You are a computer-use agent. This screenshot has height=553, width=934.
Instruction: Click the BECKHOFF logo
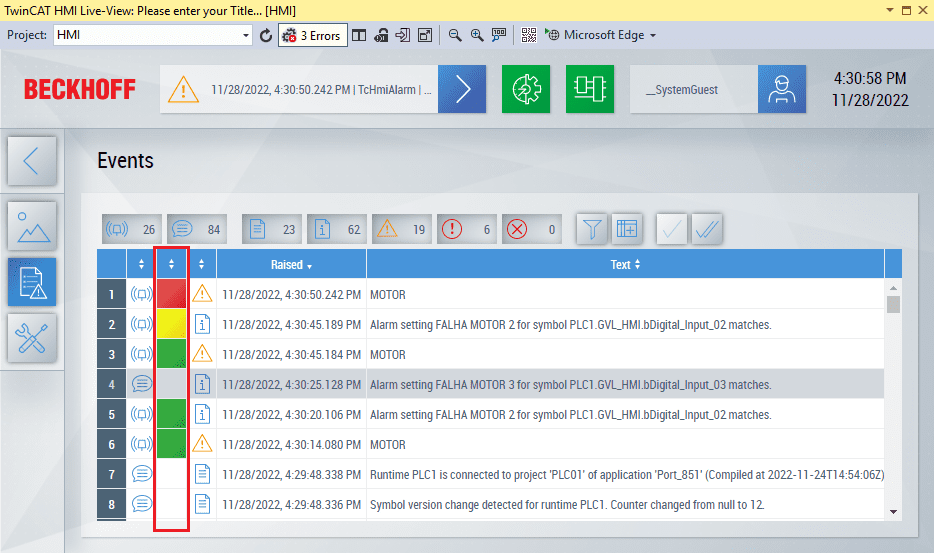click(x=80, y=90)
